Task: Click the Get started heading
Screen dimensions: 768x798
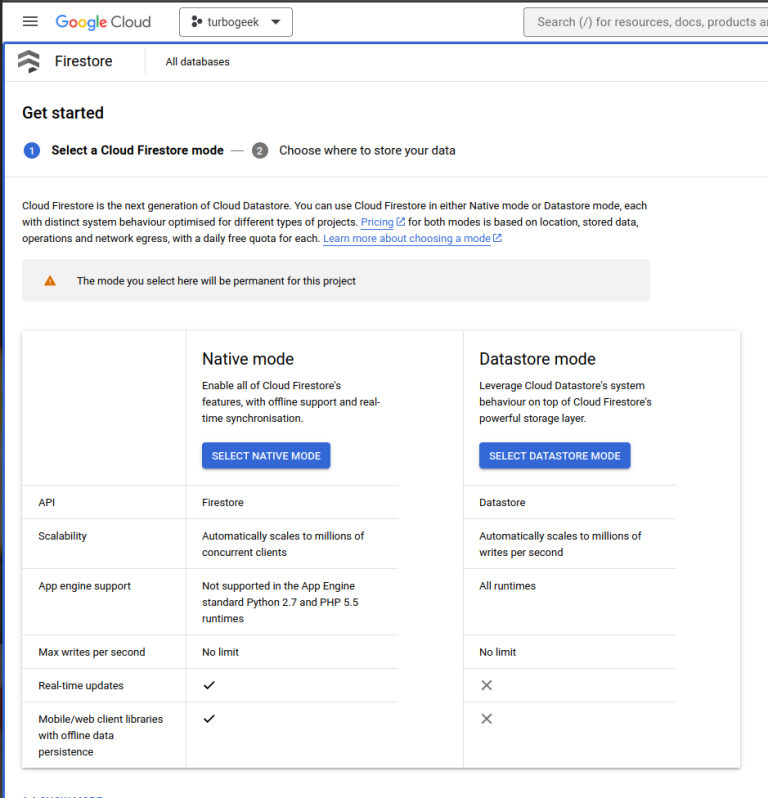Action: 63,112
